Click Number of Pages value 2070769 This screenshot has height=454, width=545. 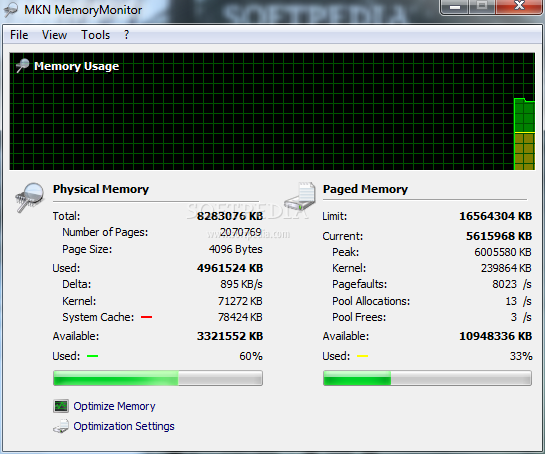241,232
